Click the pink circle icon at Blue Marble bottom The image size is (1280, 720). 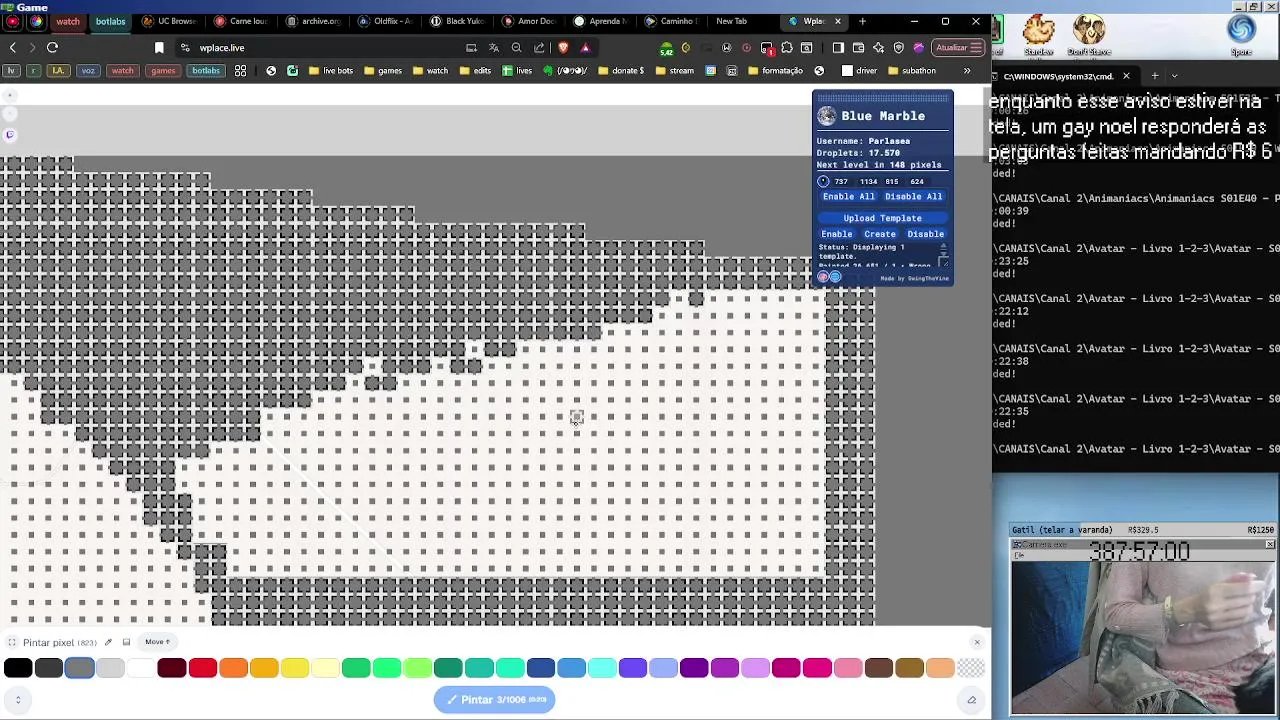[823, 277]
